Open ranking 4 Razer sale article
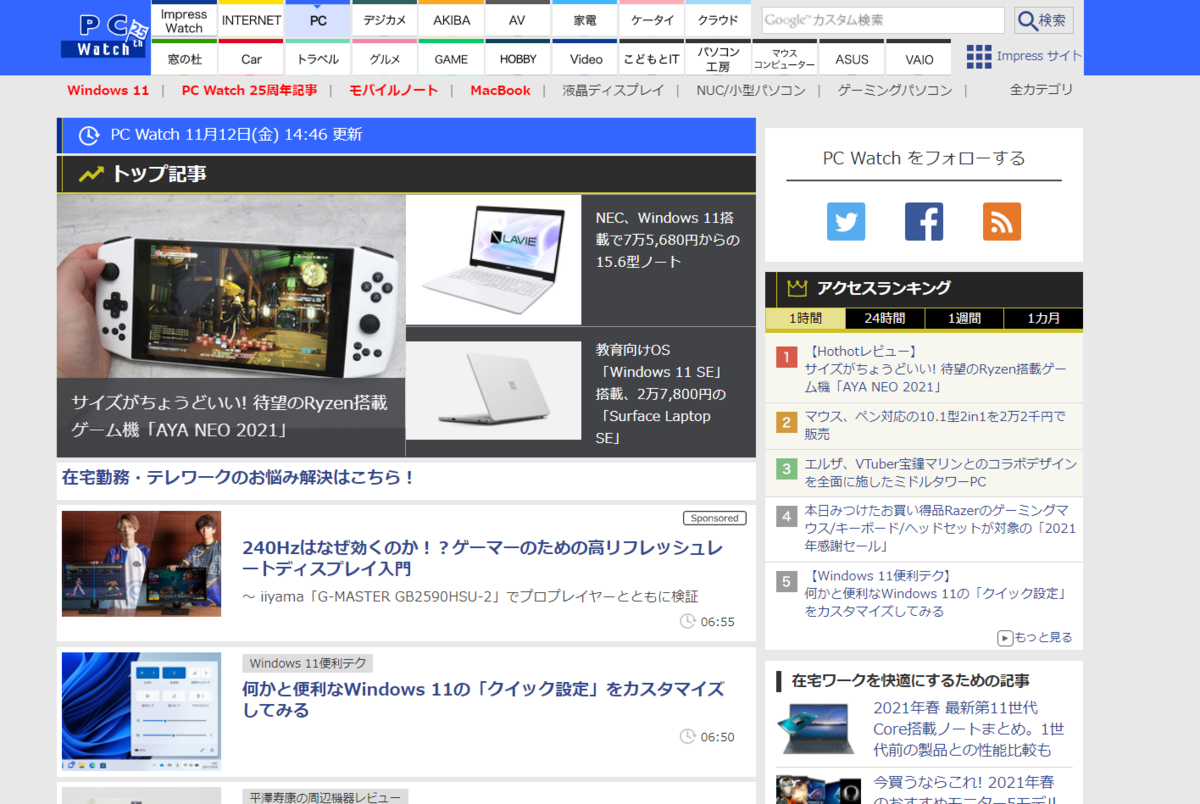The image size is (1200, 804). [940, 529]
